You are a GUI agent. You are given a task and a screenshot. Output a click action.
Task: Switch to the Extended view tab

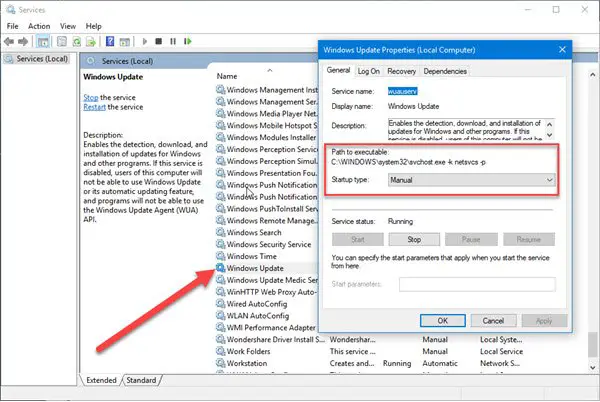coord(101,380)
